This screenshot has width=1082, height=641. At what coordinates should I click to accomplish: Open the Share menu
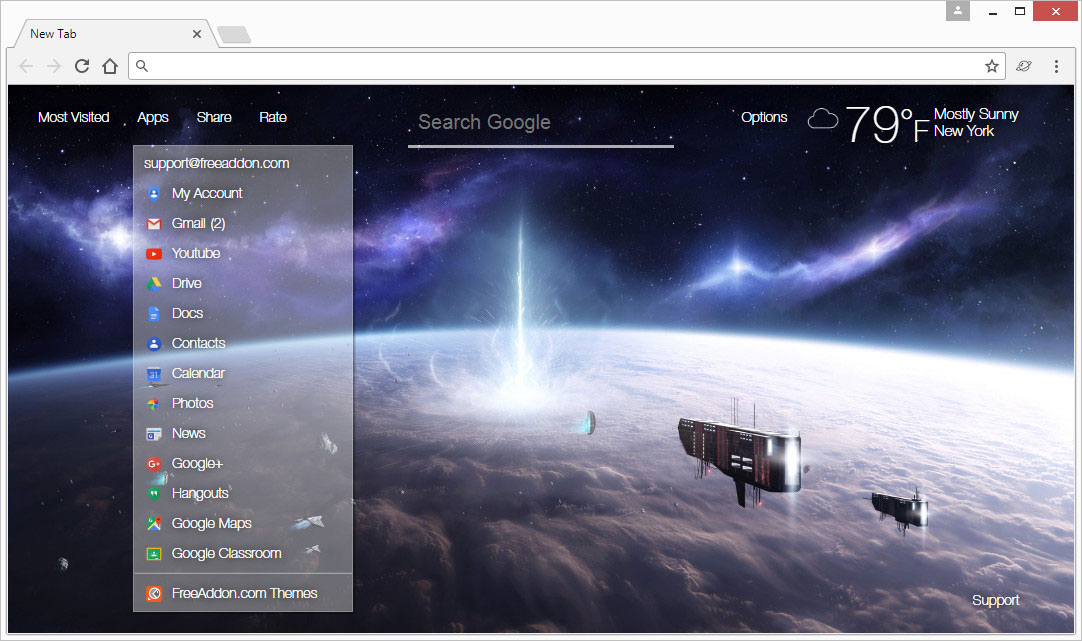[x=214, y=117]
